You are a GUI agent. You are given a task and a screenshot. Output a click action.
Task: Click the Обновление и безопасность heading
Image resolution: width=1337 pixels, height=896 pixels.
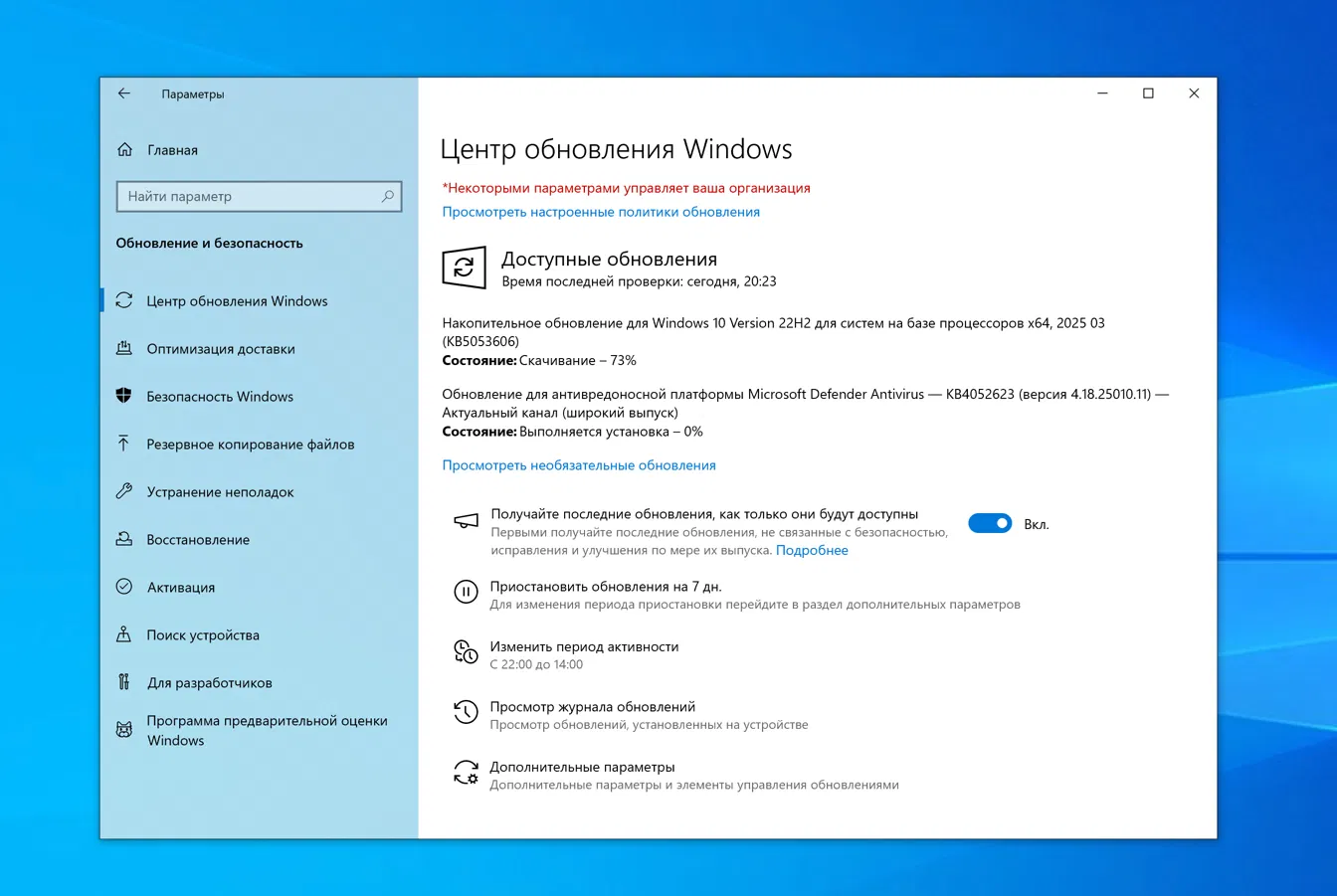point(209,243)
